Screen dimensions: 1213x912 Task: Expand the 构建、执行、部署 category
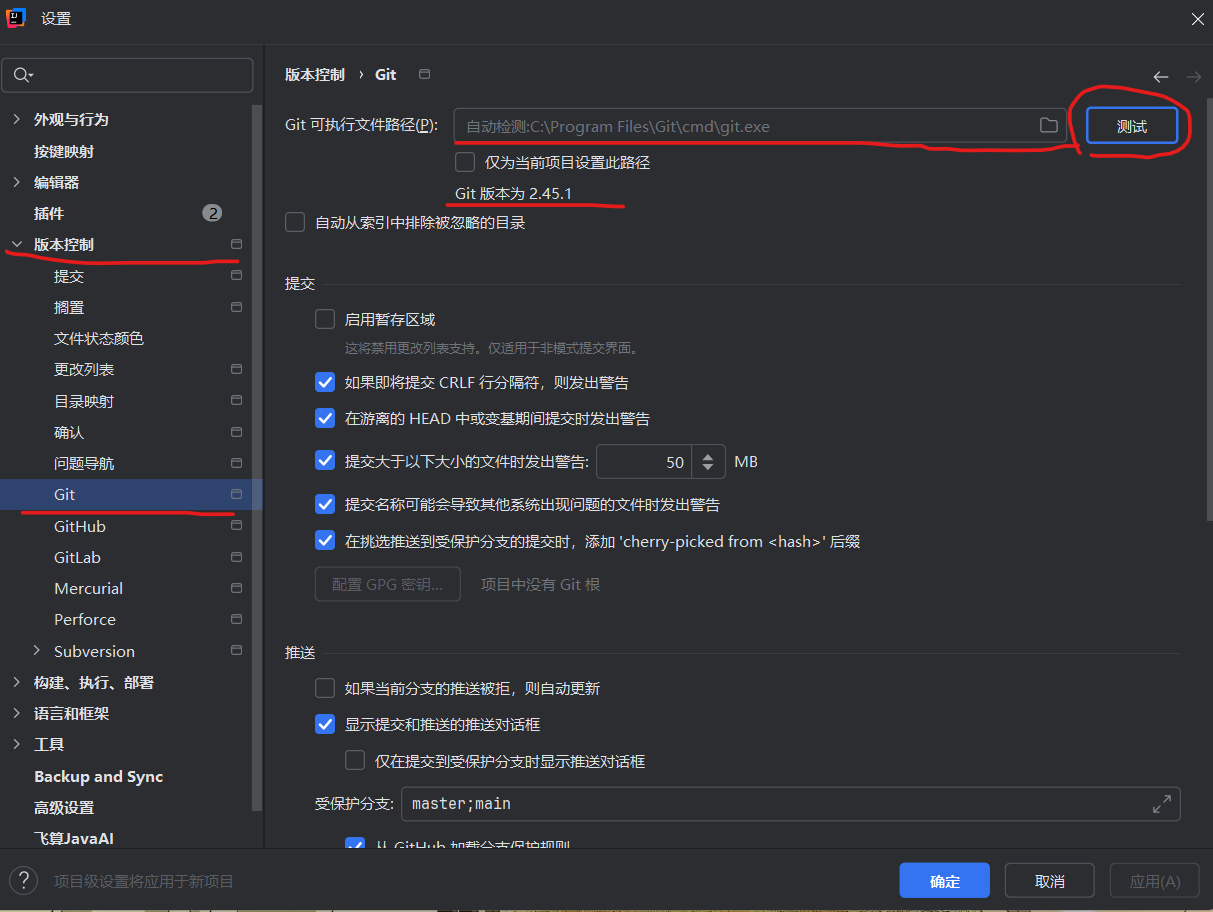16,682
